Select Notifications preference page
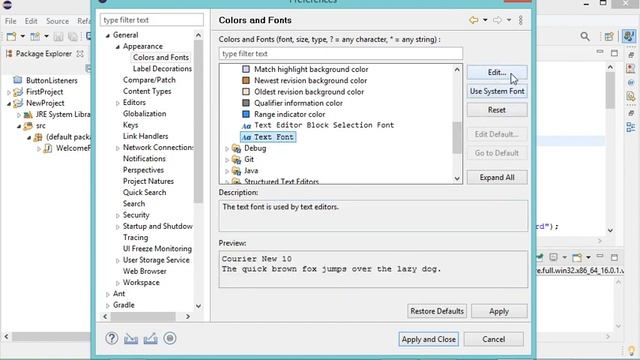This screenshot has height=360, width=640. click(144, 158)
